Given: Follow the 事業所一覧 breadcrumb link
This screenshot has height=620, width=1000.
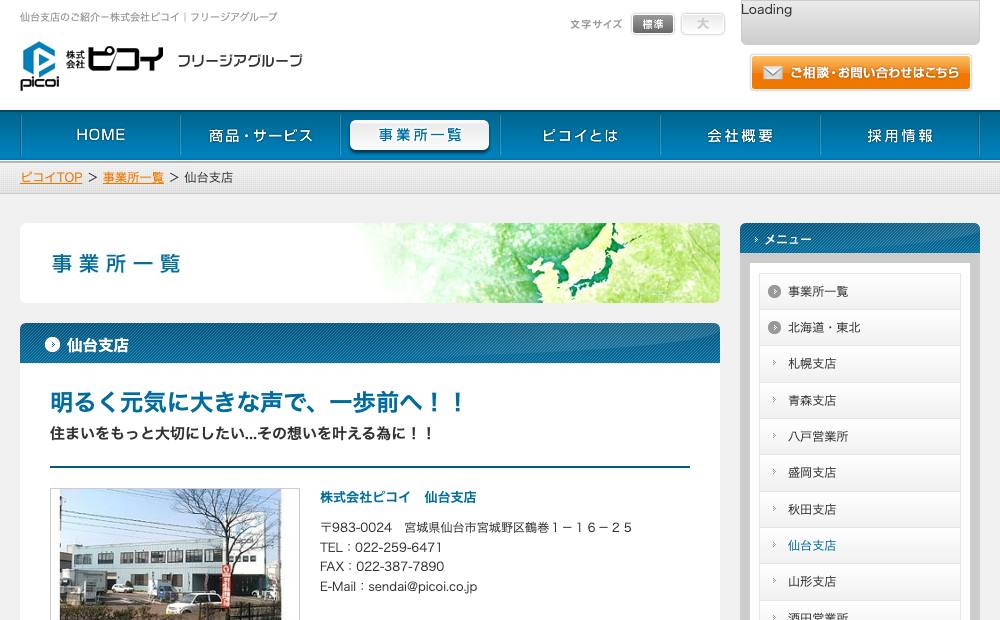Looking at the screenshot, I should pyautogui.click(x=133, y=177).
